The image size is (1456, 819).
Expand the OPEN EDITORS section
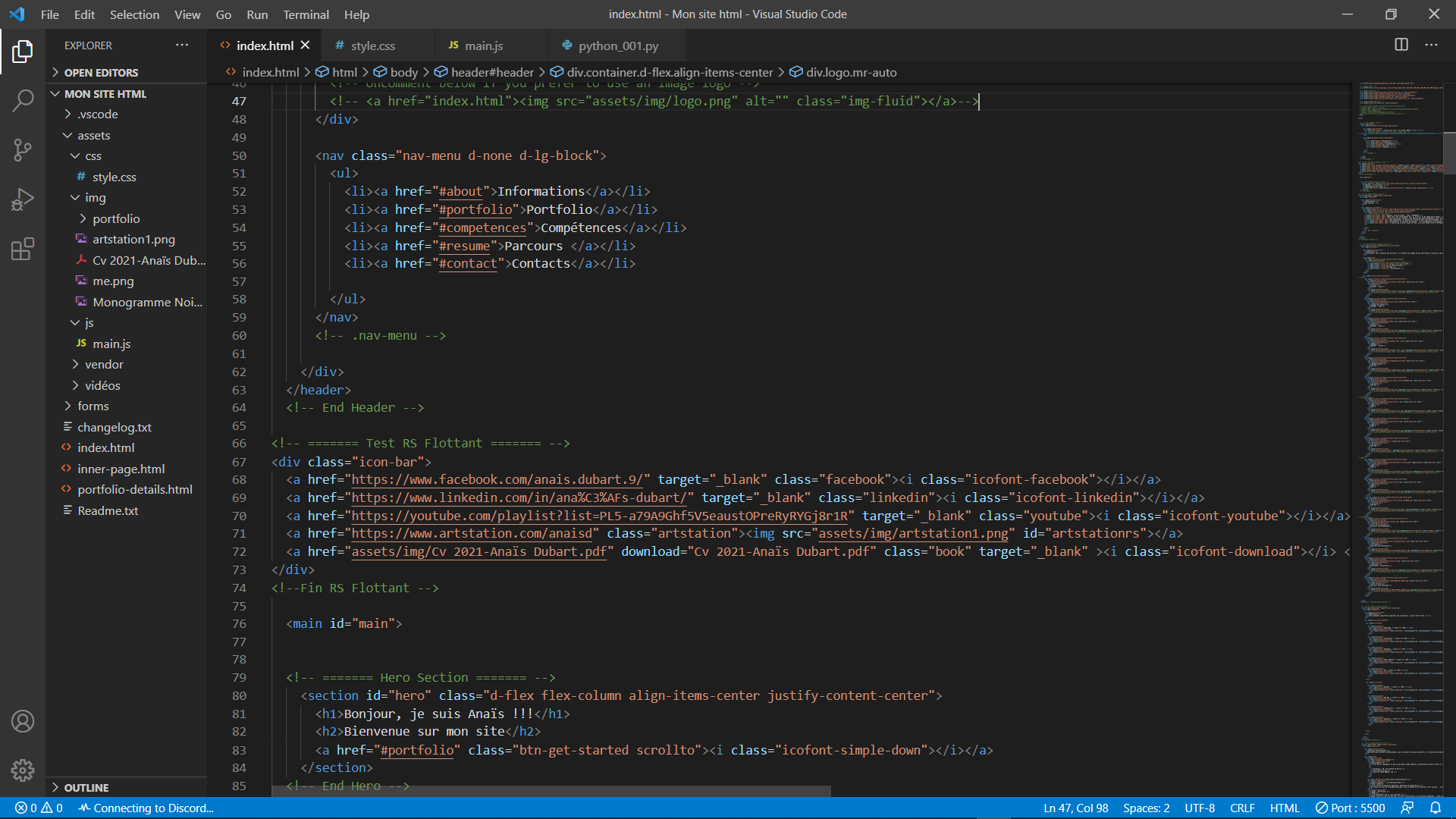coord(101,73)
